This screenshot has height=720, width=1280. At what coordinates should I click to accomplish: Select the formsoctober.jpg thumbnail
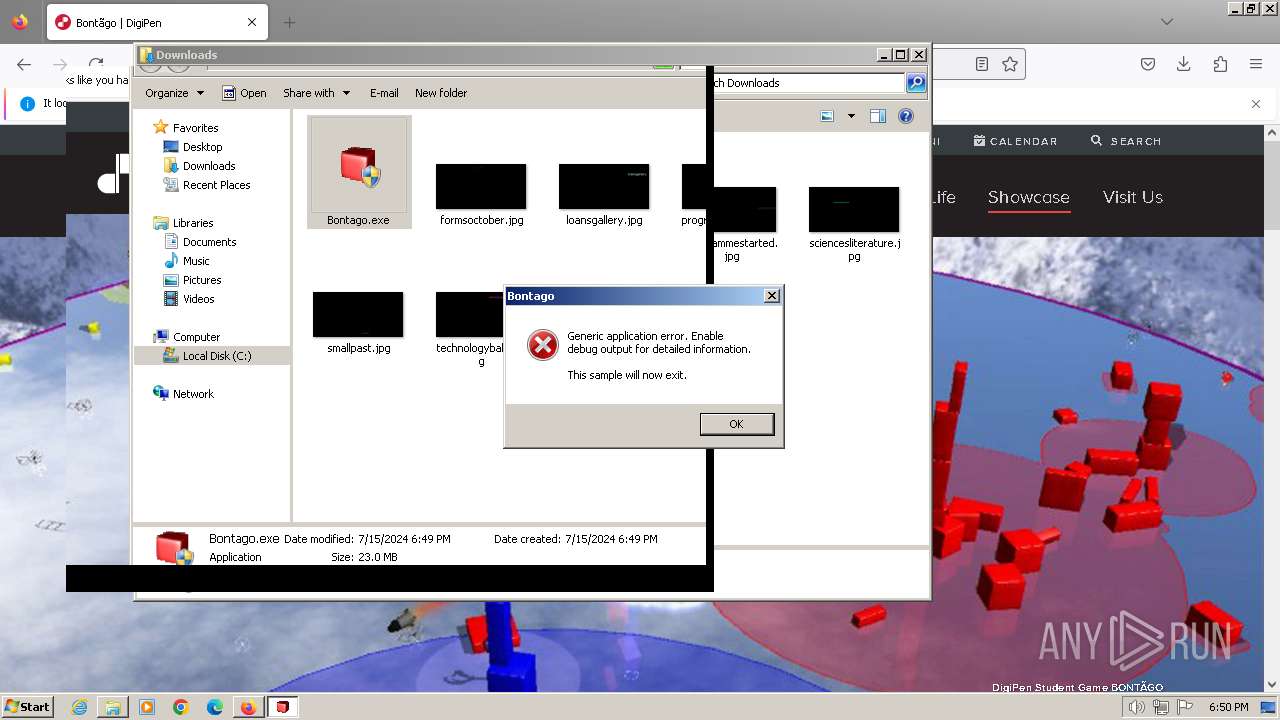[481, 187]
